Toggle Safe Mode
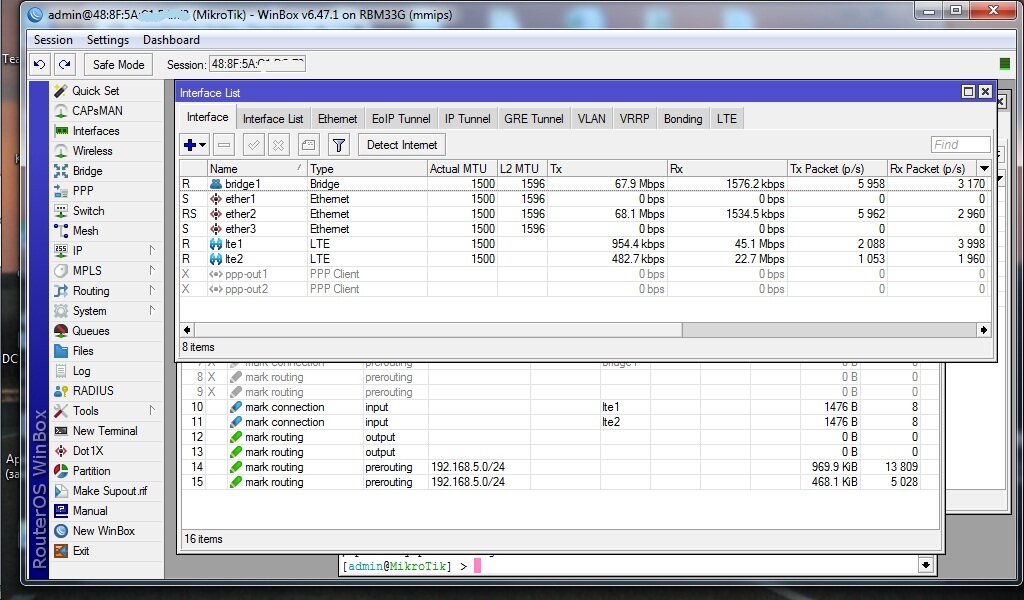The image size is (1024, 600). coord(118,65)
